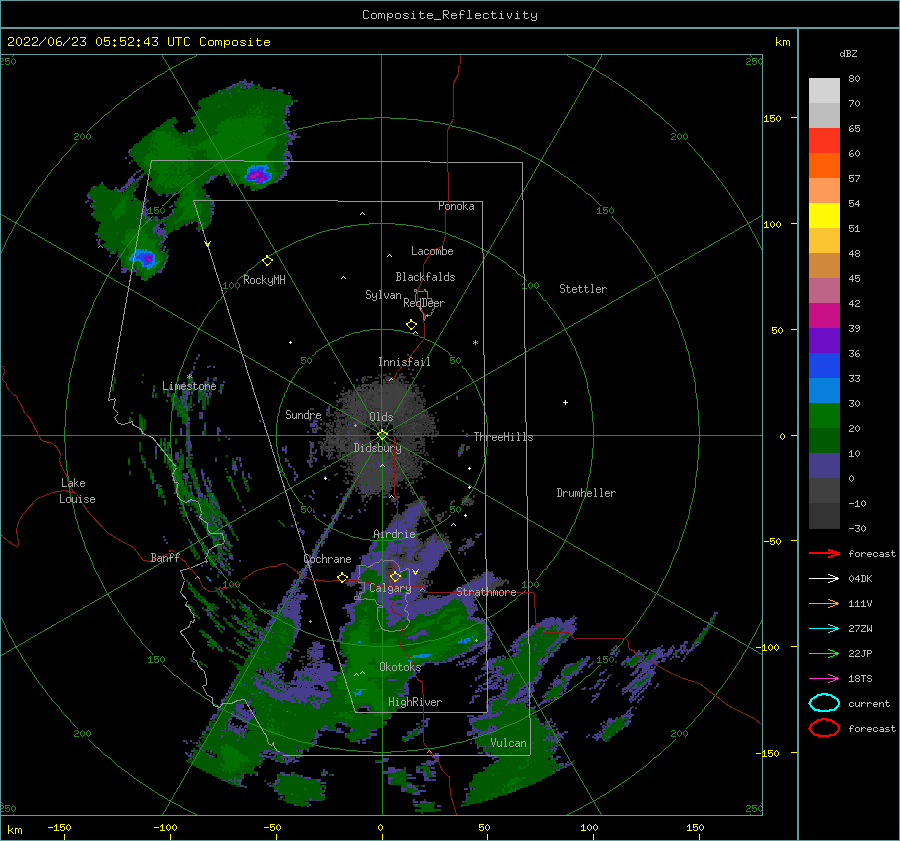The image size is (900, 841).
Task: Select the red swatch below 65
Action: (x=824, y=141)
